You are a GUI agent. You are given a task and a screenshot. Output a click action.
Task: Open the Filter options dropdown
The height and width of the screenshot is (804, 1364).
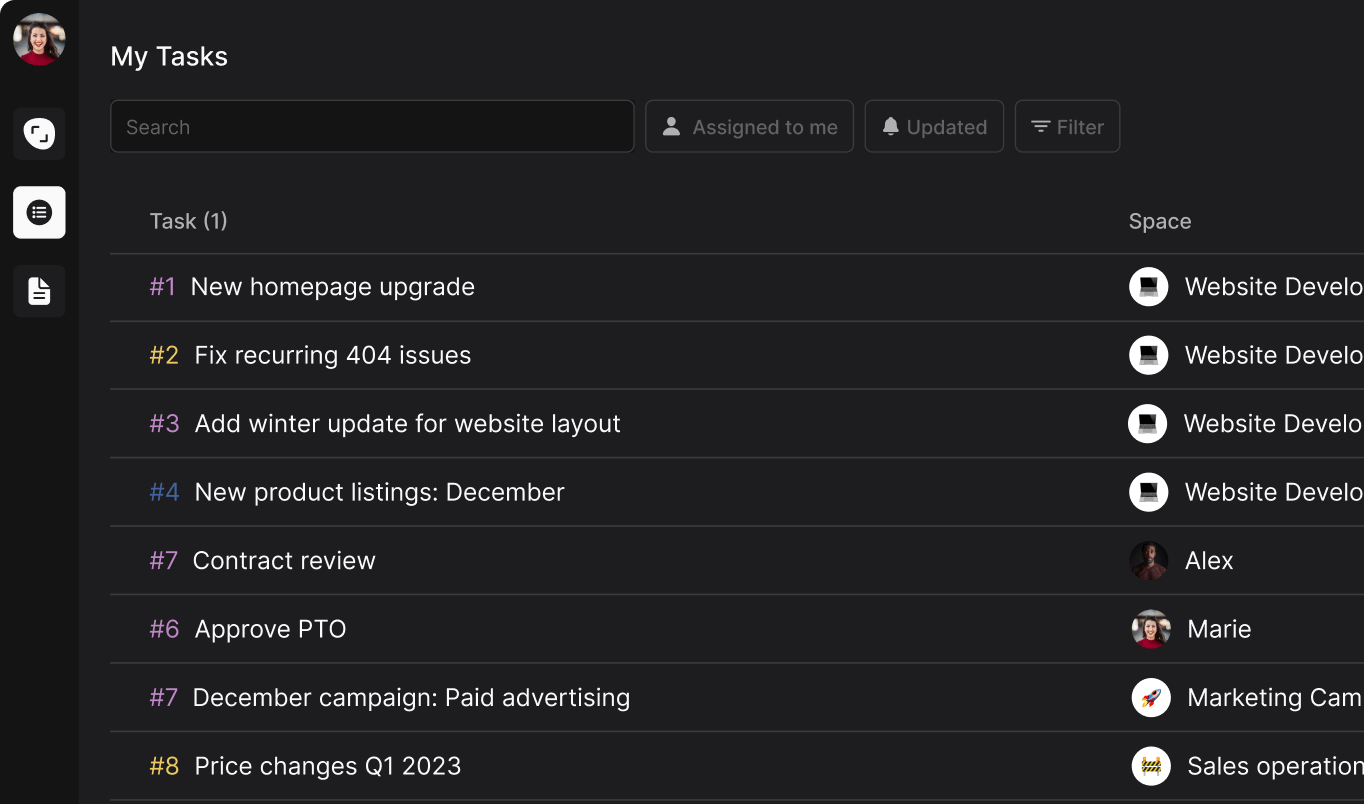click(x=1067, y=127)
